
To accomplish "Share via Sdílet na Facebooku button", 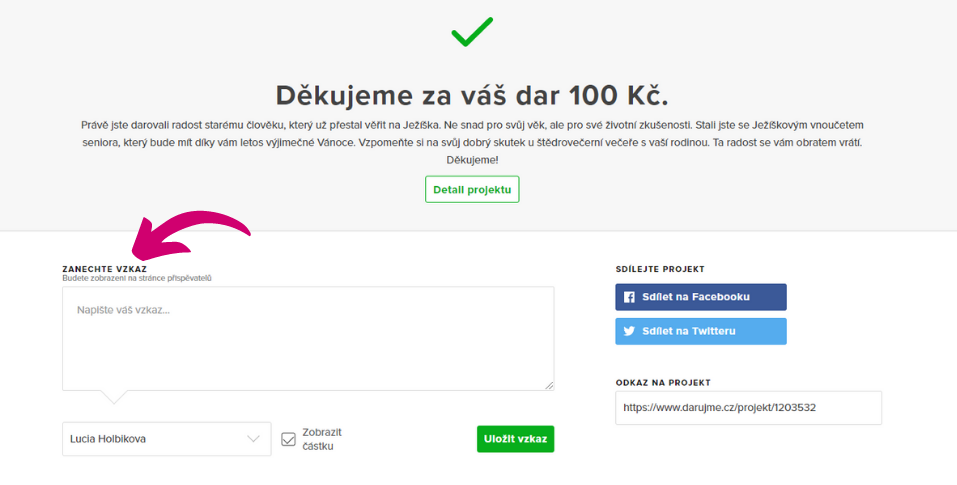I will click(x=700, y=297).
